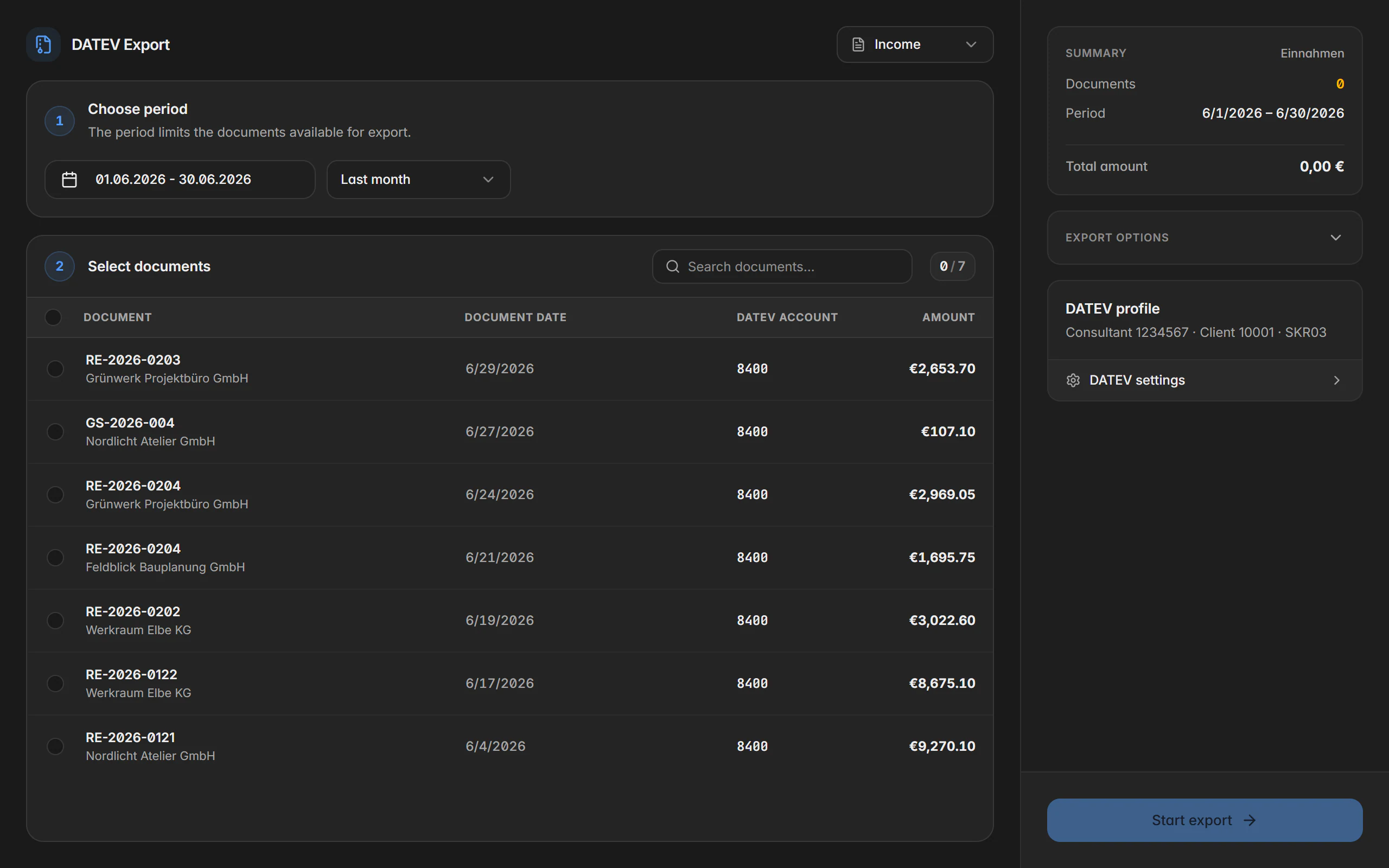
Task: Click the DATEV Account column header
Action: [787, 317]
